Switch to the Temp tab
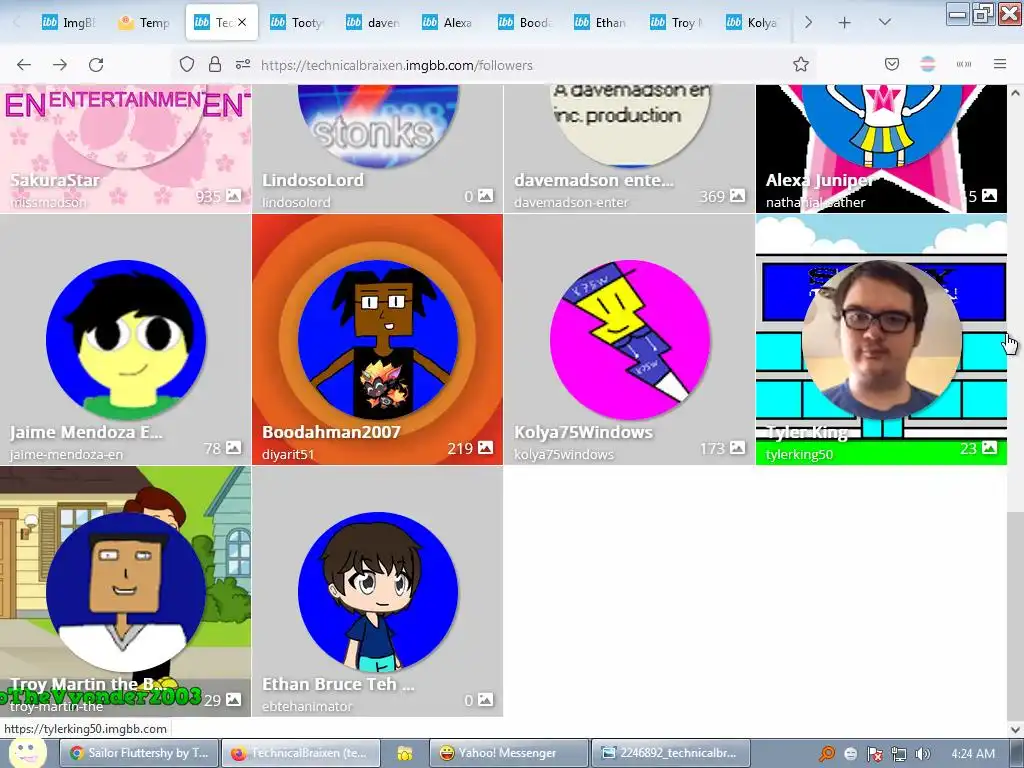1024x768 pixels. pos(145,23)
